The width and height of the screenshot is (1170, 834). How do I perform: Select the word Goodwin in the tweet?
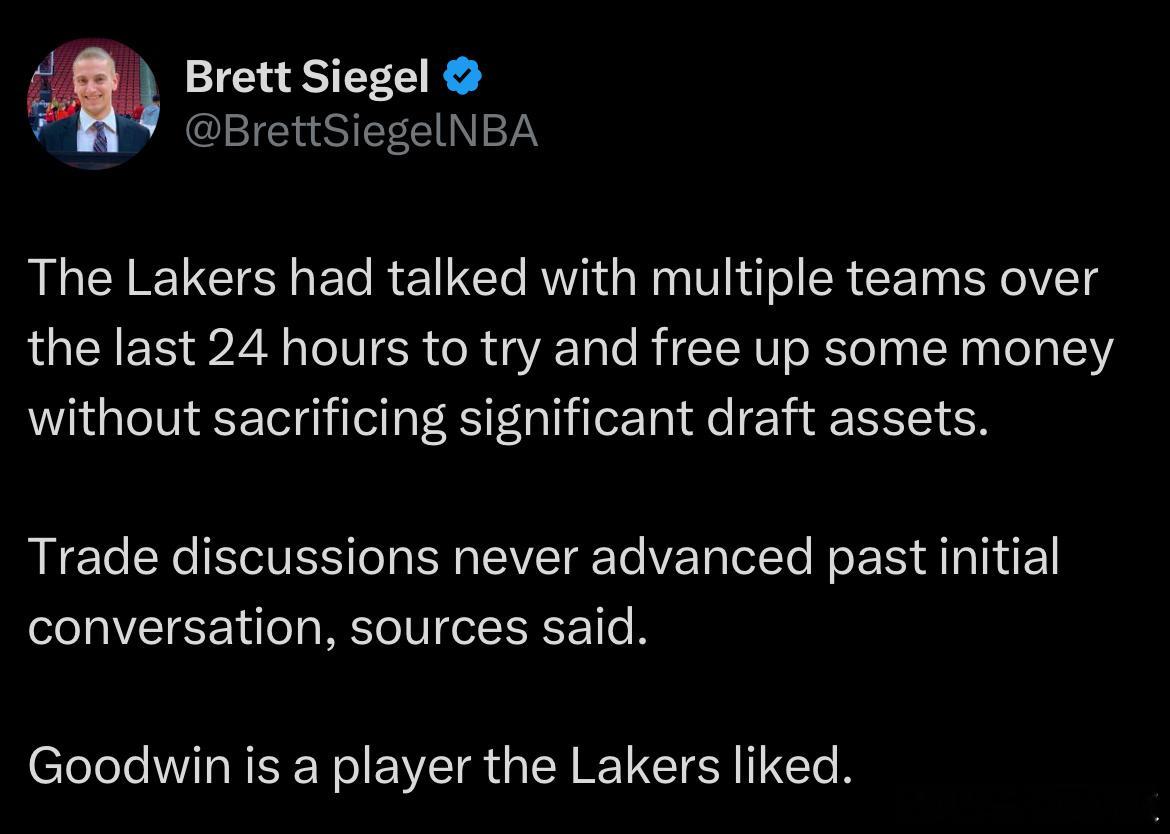coord(130,766)
